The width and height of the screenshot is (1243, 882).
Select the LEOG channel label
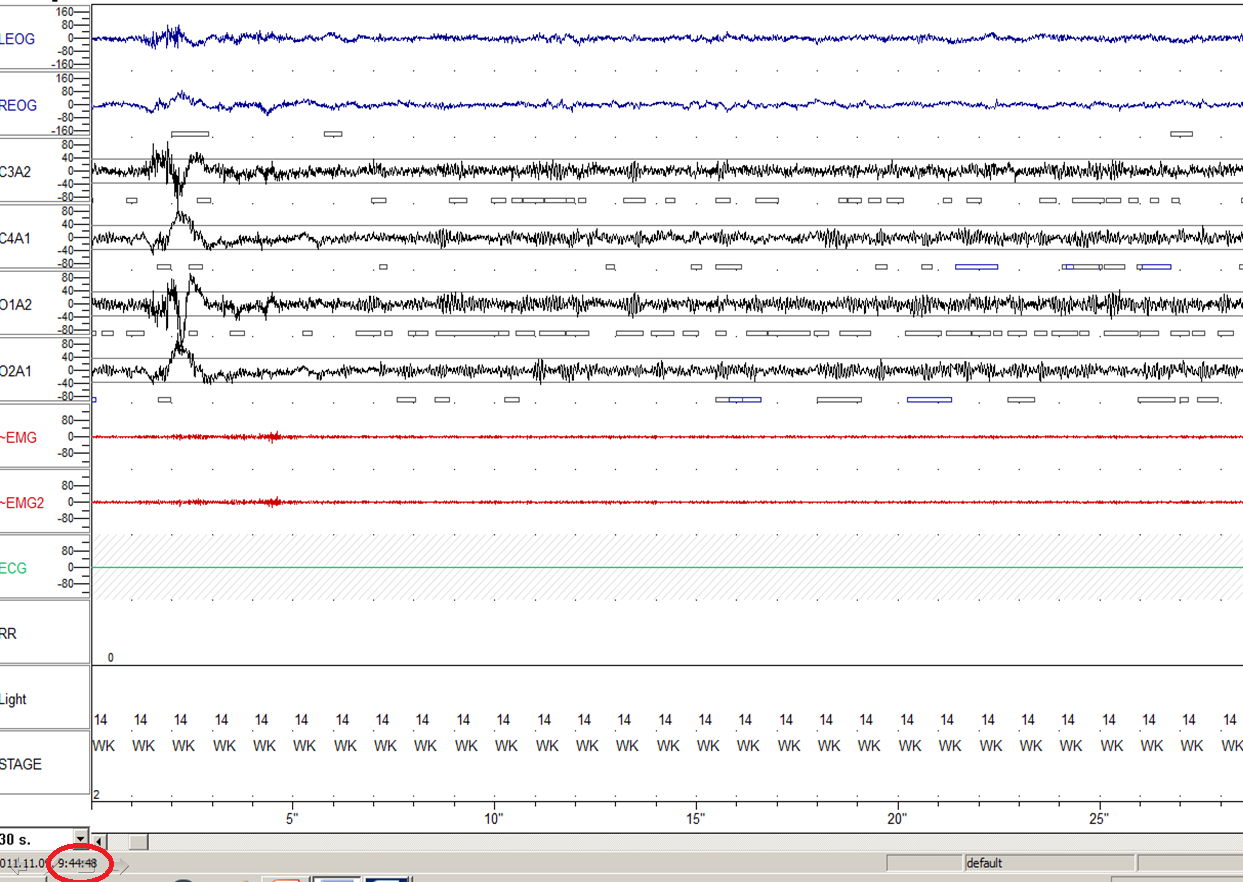pyautogui.click(x=19, y=39)
